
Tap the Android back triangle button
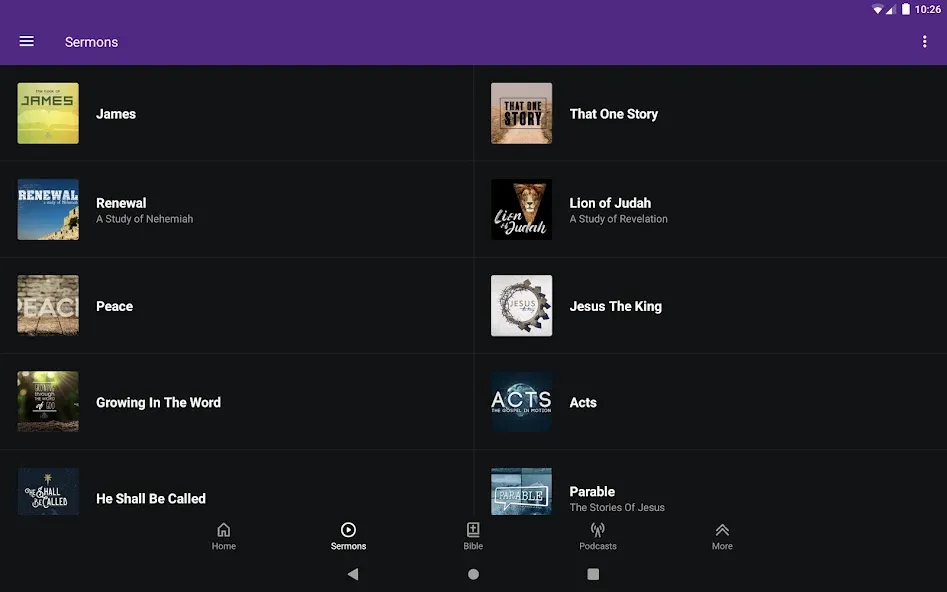pyautogui.click(x=353, y=574)
